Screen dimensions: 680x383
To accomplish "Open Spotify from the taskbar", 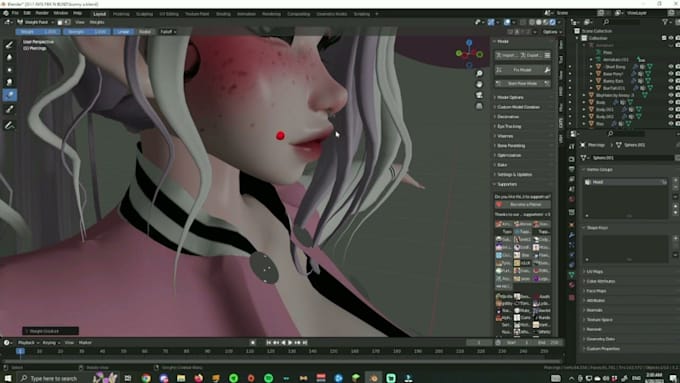I will point(268,378).
